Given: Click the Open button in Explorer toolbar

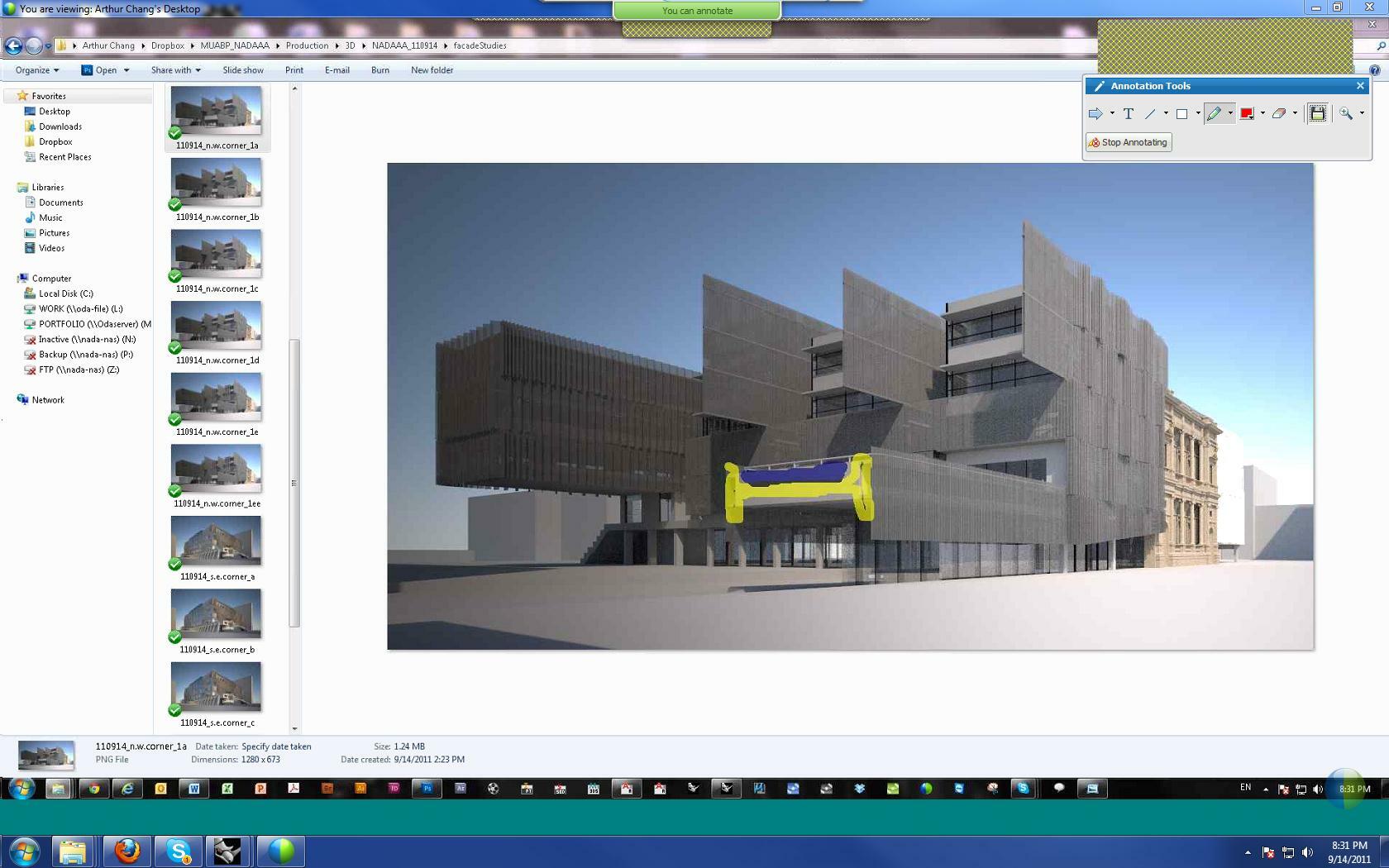Looking at the screenshot, I should (x=99, y=70).
